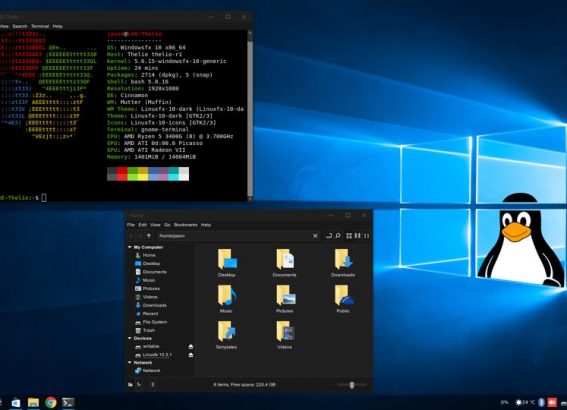Eject the Linuxfx 10.3.1 device
Screen dimensions: 567x410
click(x=191, y=355)
